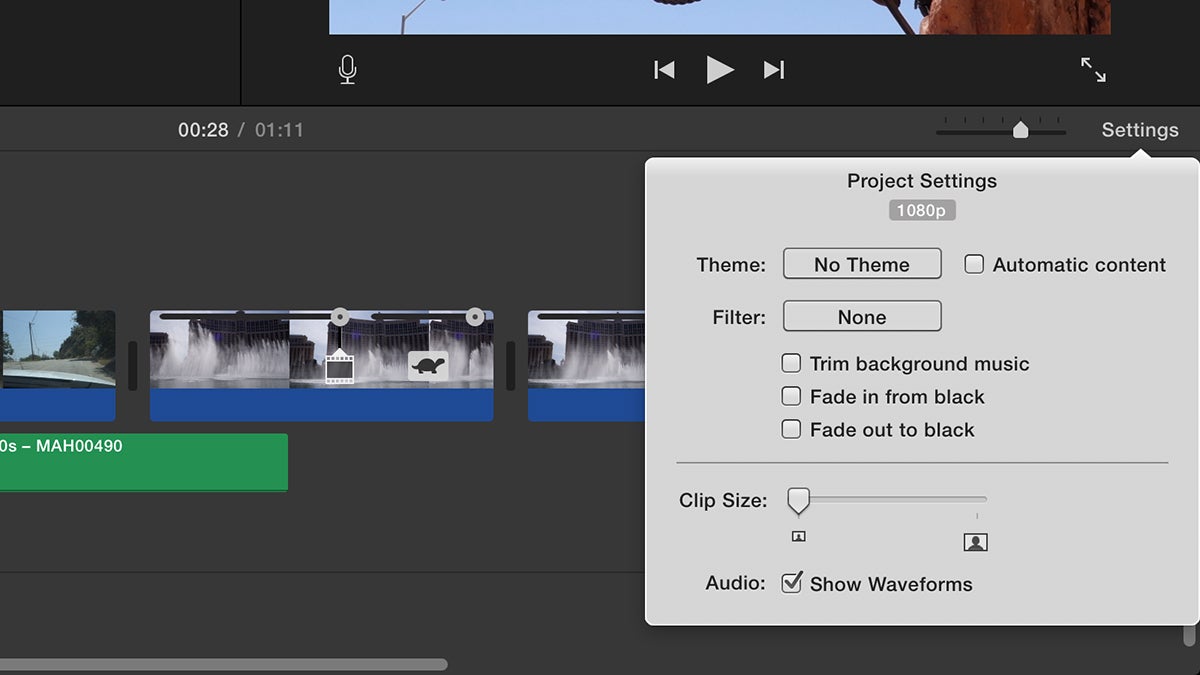Select the partially hidden fountain clip
This screenshot has width=1200, height=675.
[587, 365]
